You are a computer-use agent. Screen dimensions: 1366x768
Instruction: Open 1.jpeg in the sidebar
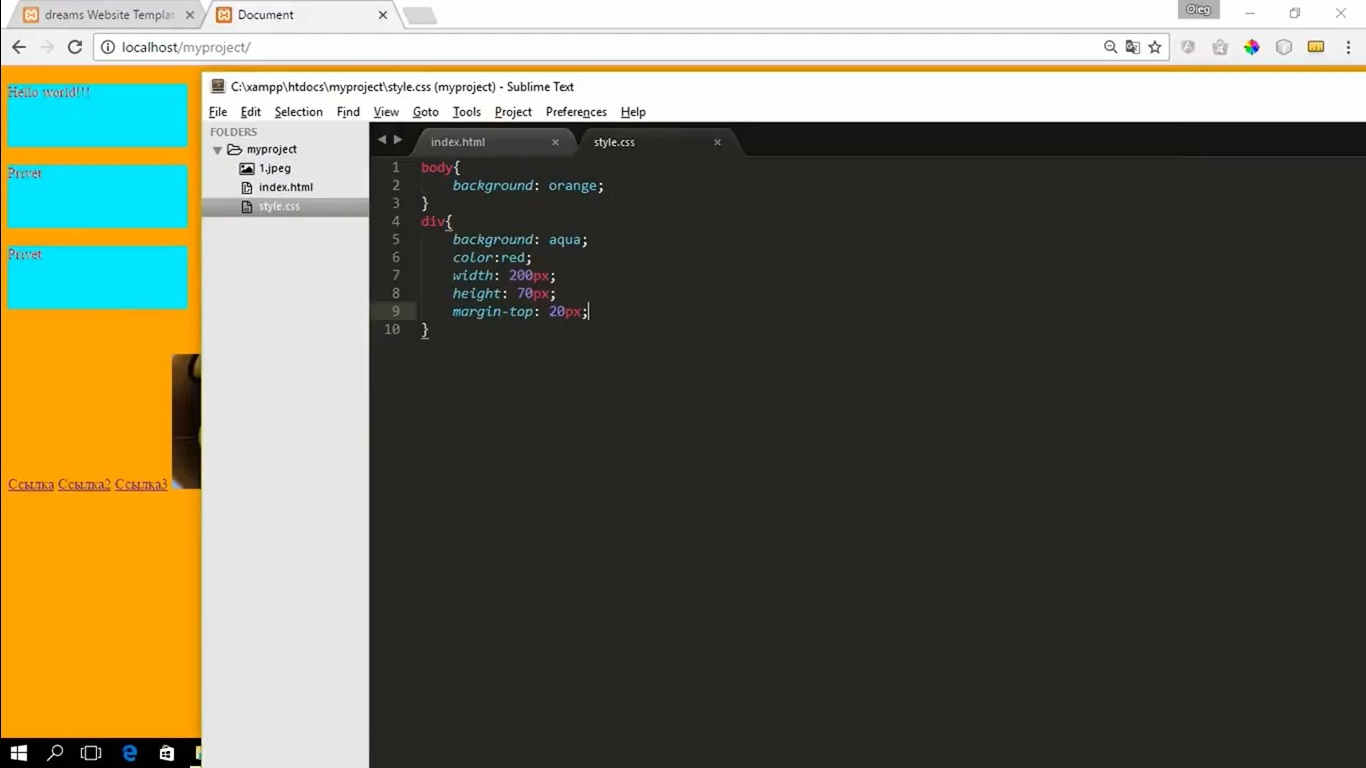tap(275, 168)
